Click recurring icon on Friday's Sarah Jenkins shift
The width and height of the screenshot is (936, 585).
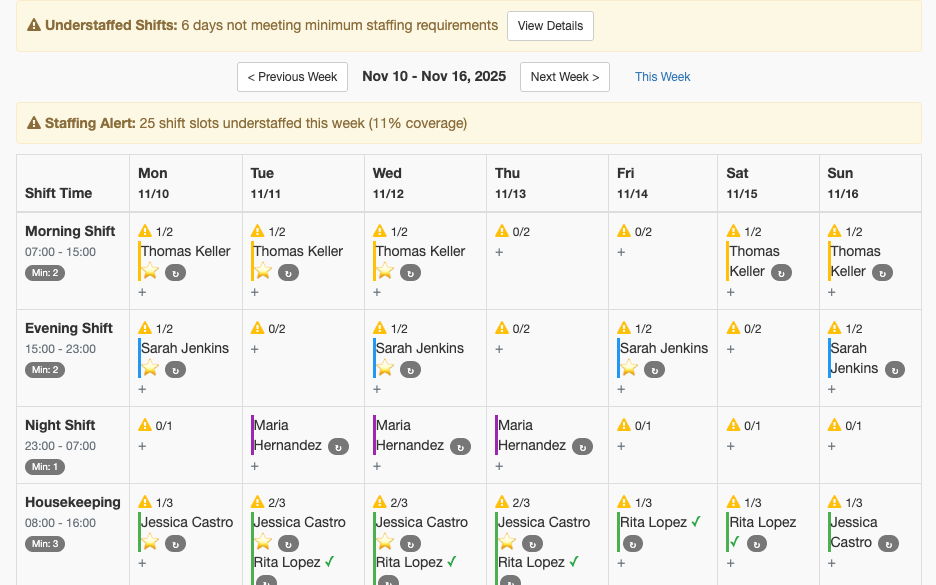(x=654, y=370)
